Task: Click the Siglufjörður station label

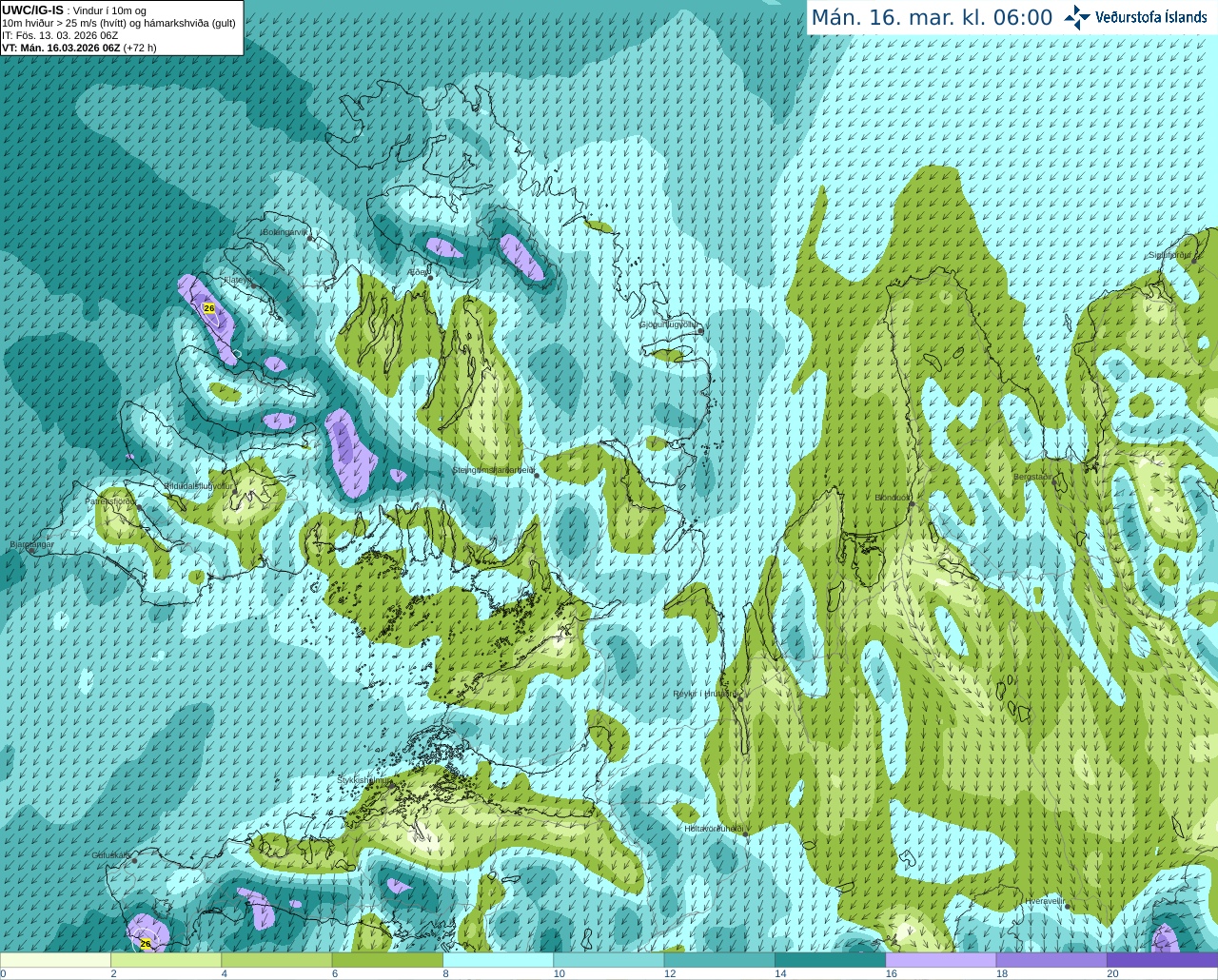Action: tap(1169, 255)
